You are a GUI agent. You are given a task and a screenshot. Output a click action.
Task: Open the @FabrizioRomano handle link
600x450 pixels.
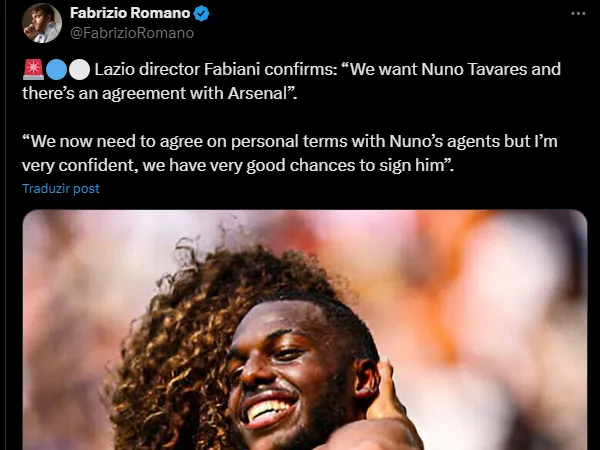click(132, 33)
